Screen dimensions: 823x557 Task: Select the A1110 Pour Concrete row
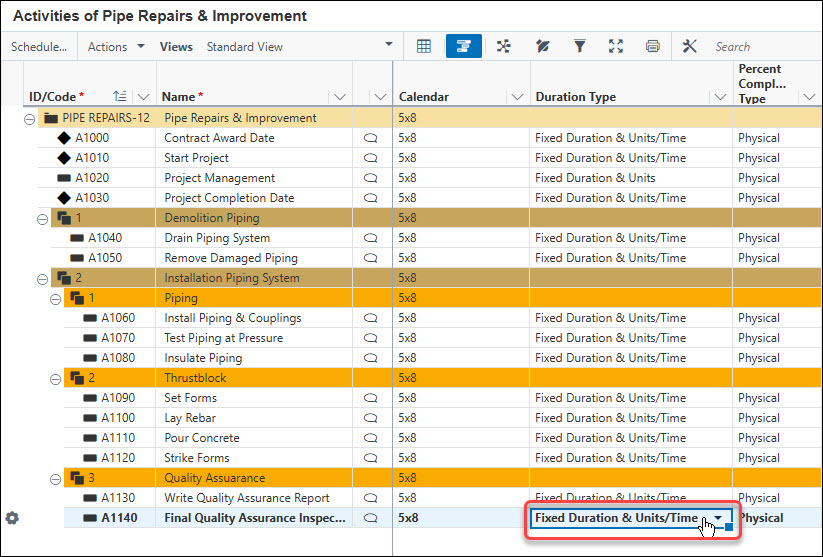tap(442, 438)
